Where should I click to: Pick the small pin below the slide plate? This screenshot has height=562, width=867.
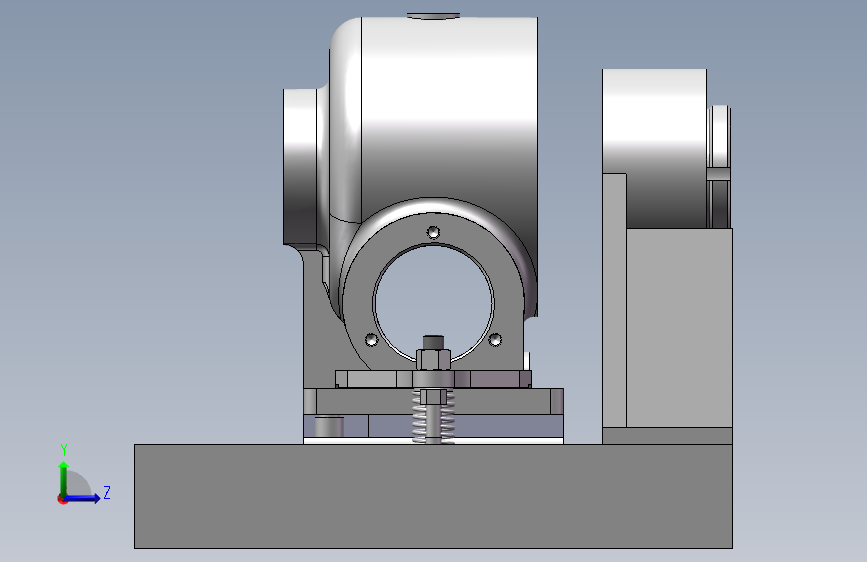pyautogui.click(x=329, y=426)
